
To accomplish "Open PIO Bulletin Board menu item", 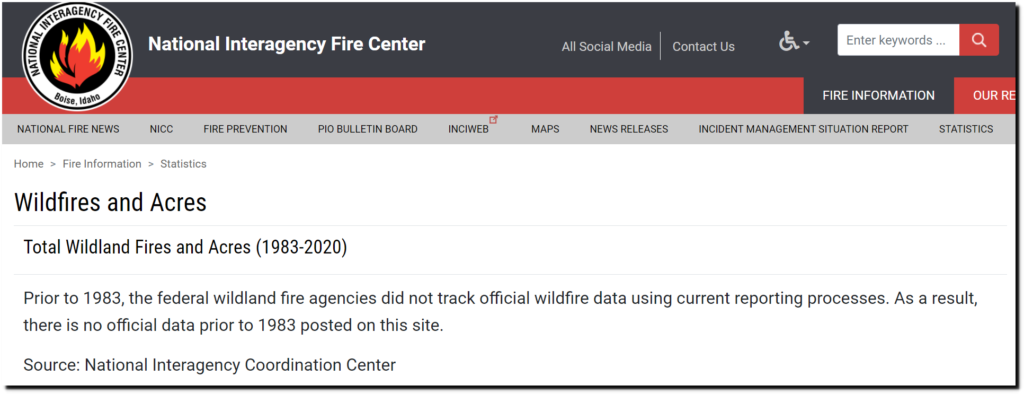I will coord(368,129).
